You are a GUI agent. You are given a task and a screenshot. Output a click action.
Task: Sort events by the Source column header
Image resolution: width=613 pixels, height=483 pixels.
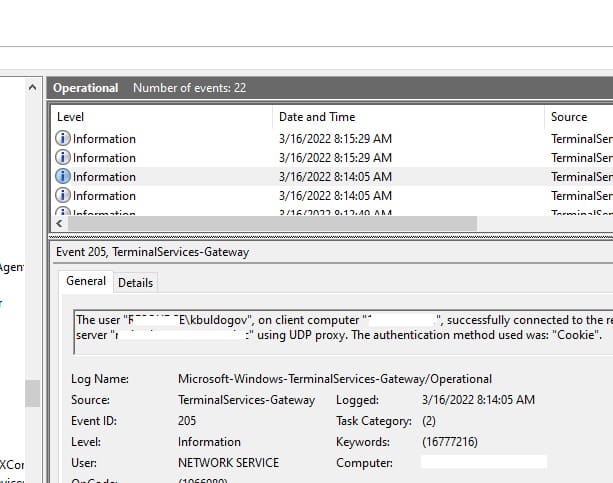point(575,117)
